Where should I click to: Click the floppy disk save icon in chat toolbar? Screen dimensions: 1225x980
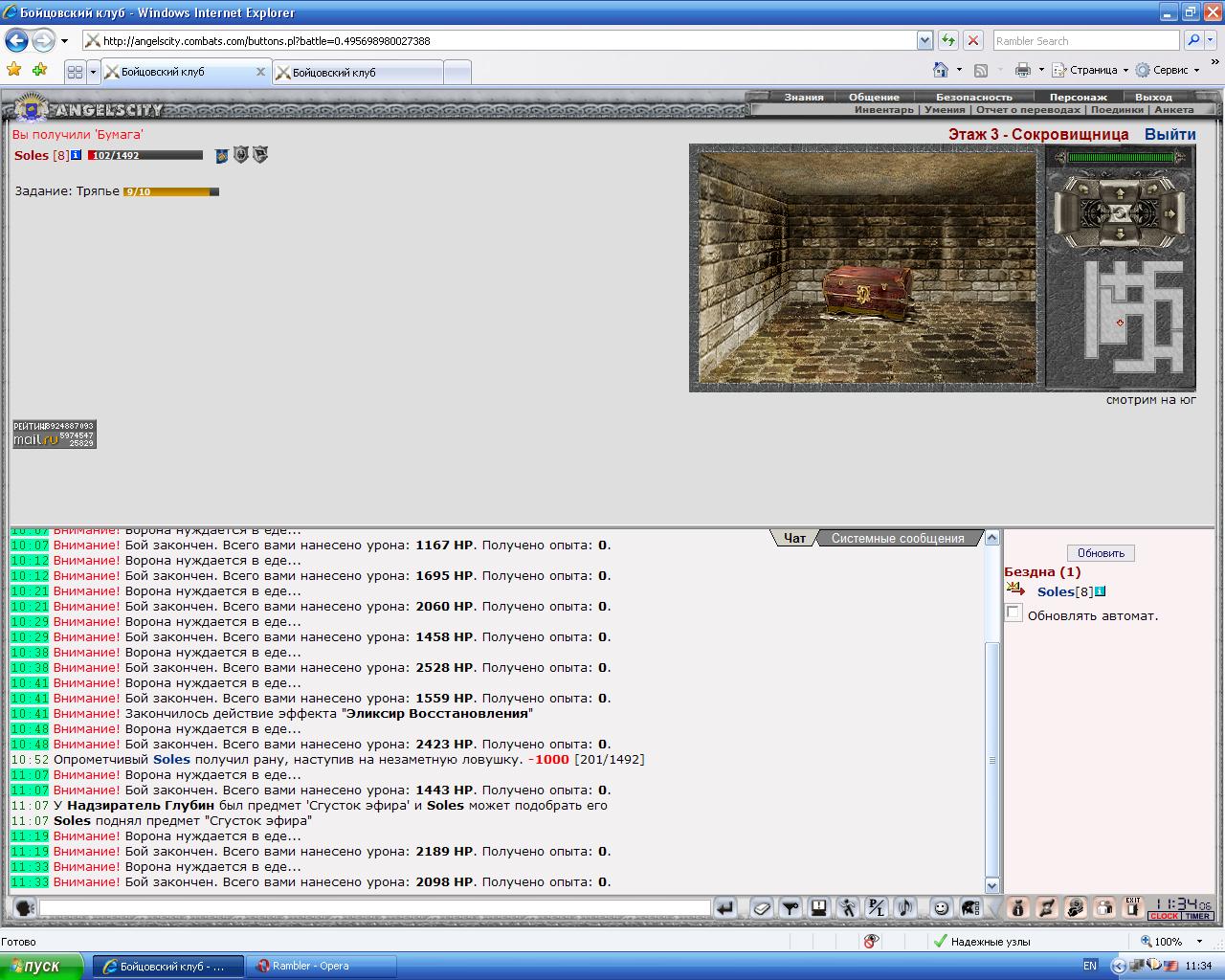pyautogui.click(x=818, y=908)
